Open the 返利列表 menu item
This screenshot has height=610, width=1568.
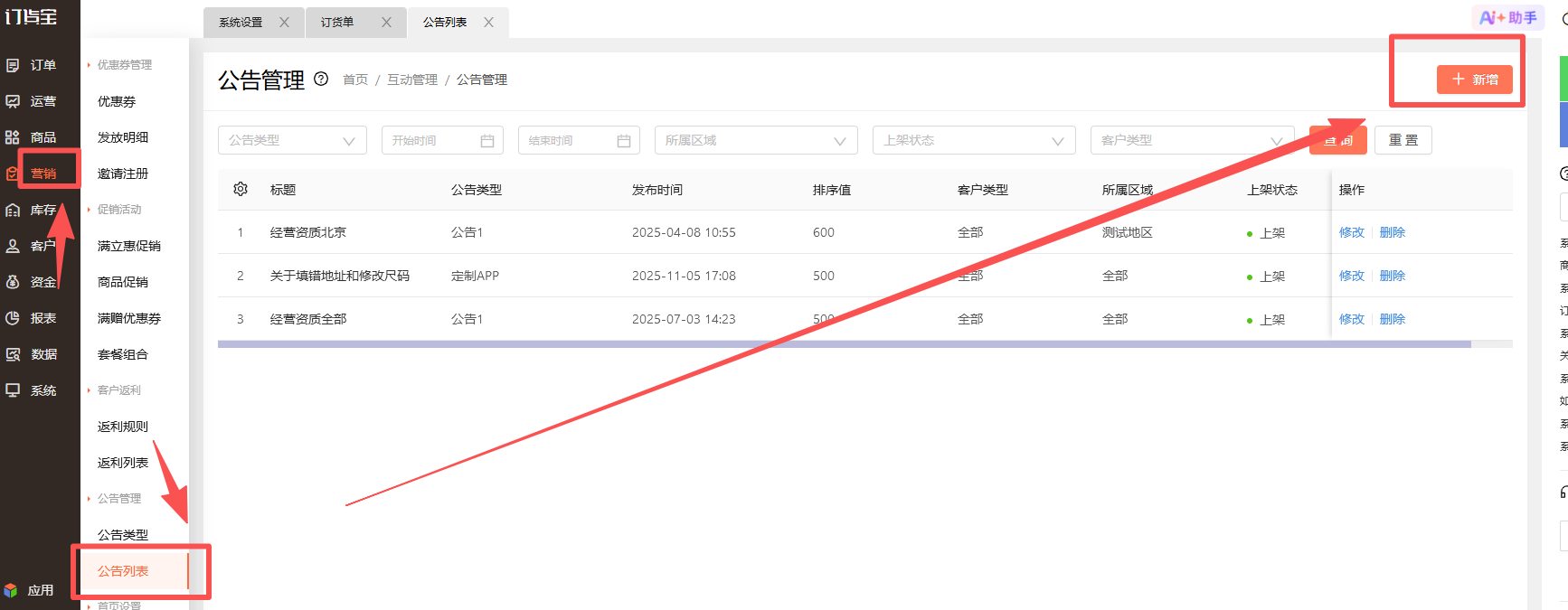[x=123, y=463]
